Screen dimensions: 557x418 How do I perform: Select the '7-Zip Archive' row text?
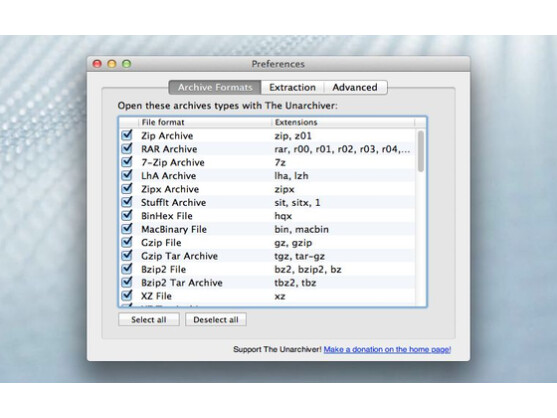[x=173, y=163]
